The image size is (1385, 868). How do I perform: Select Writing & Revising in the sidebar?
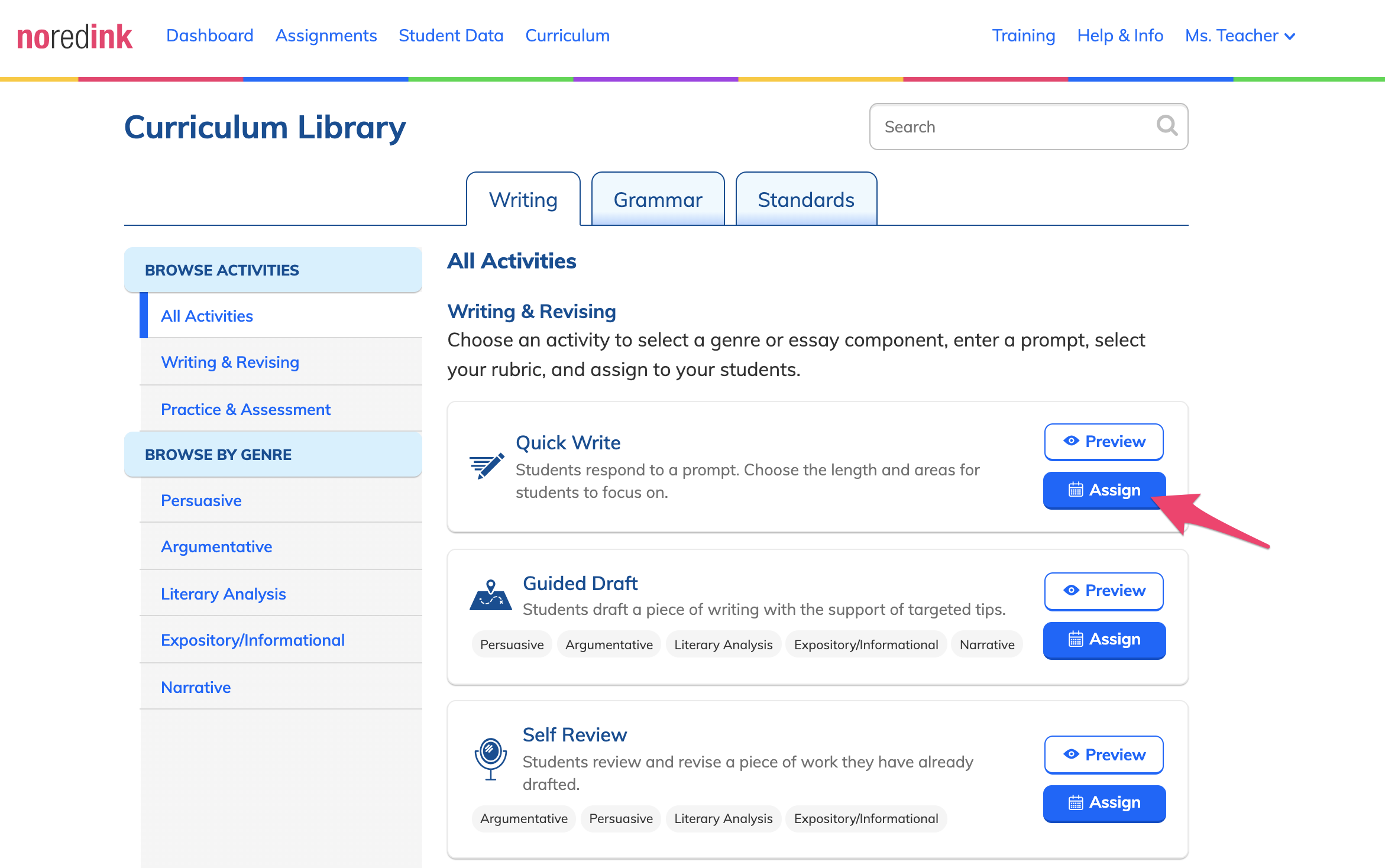(281, 362)
